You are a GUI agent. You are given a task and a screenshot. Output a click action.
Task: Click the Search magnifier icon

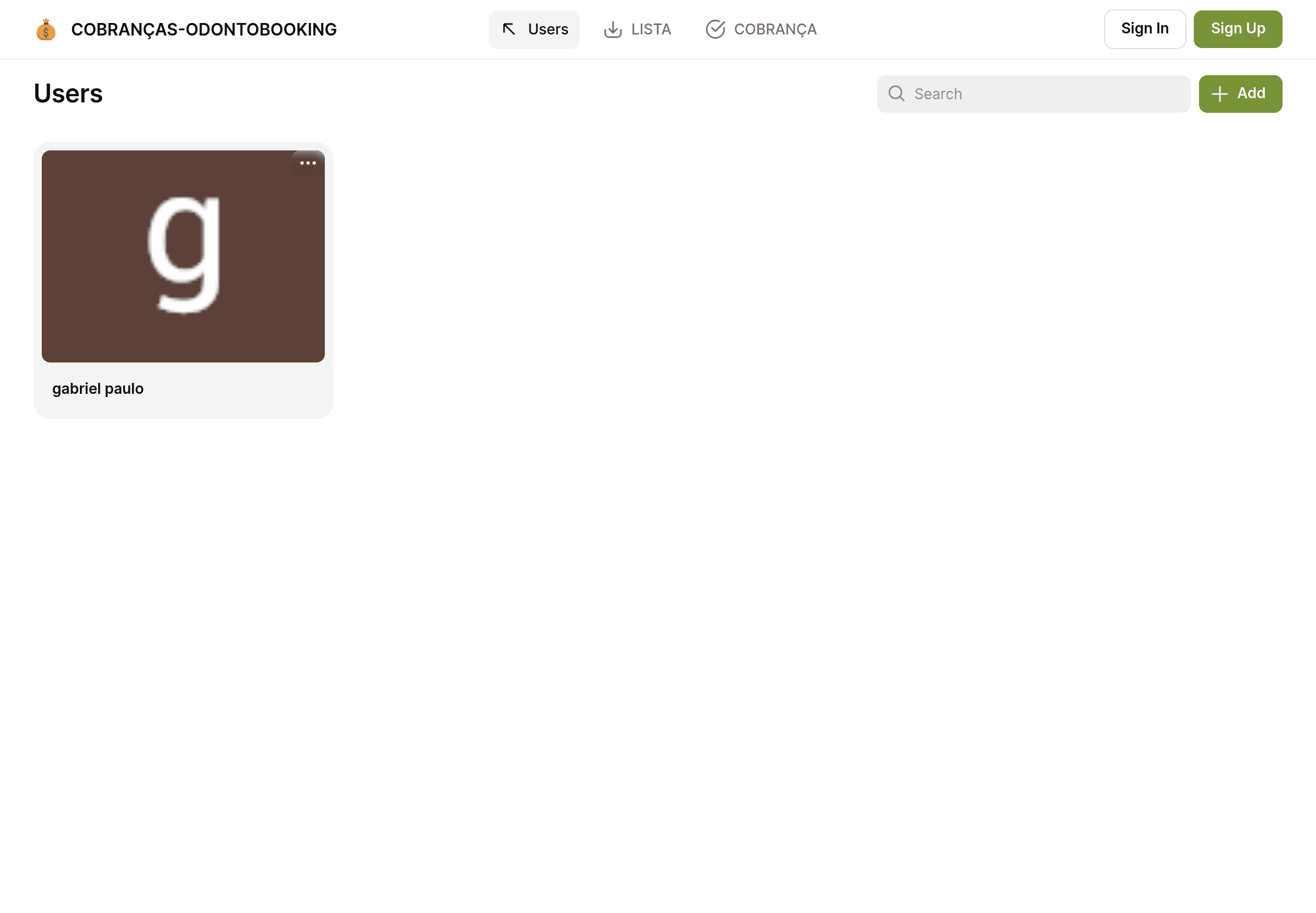(896, 93)
